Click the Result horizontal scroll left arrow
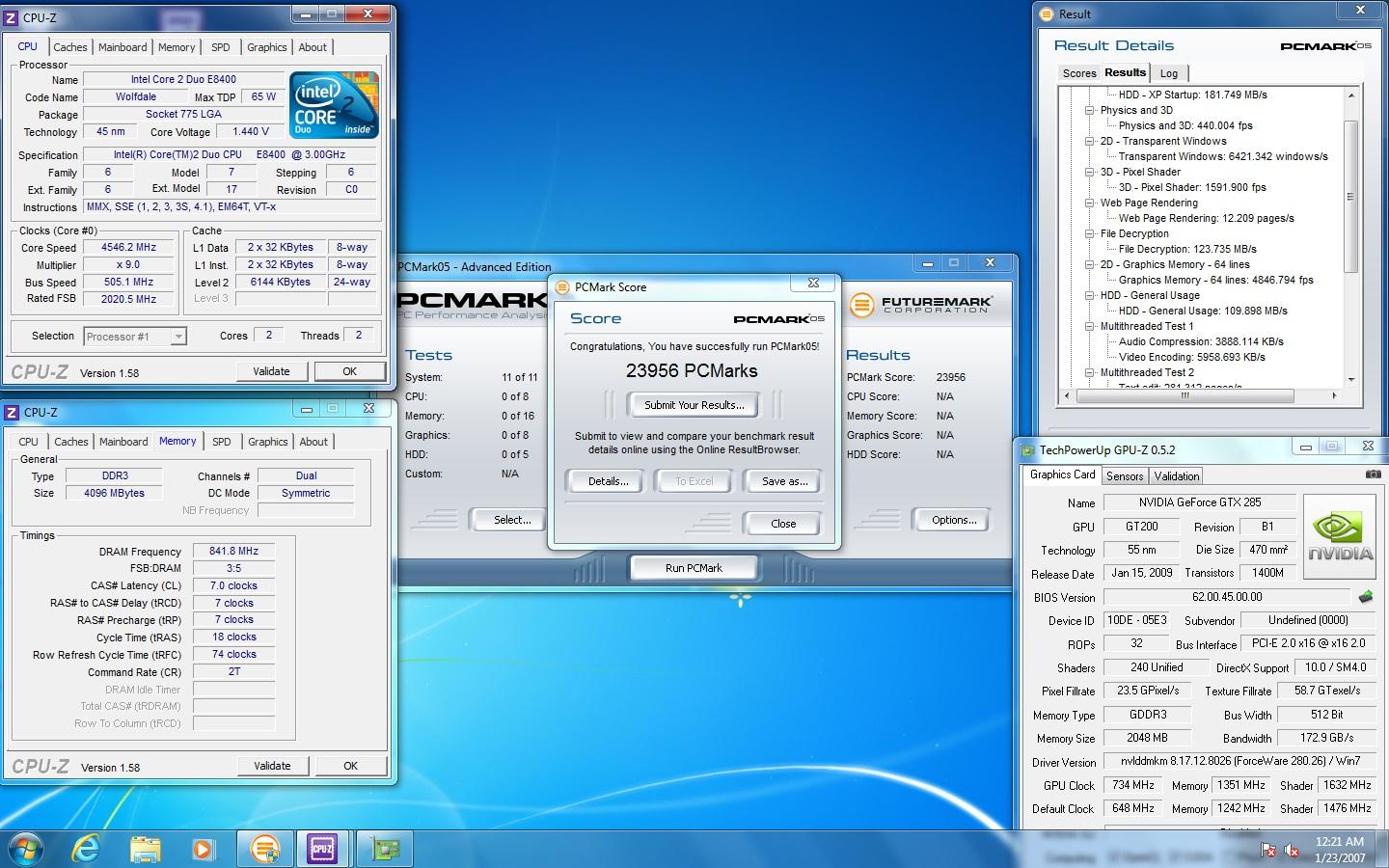 tap(1066, 395)
